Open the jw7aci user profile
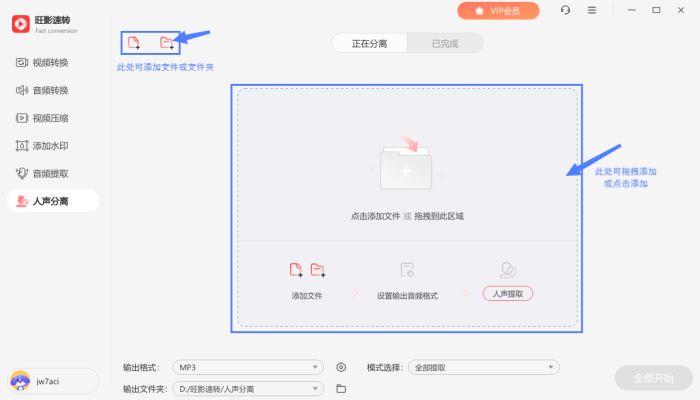 53,381
